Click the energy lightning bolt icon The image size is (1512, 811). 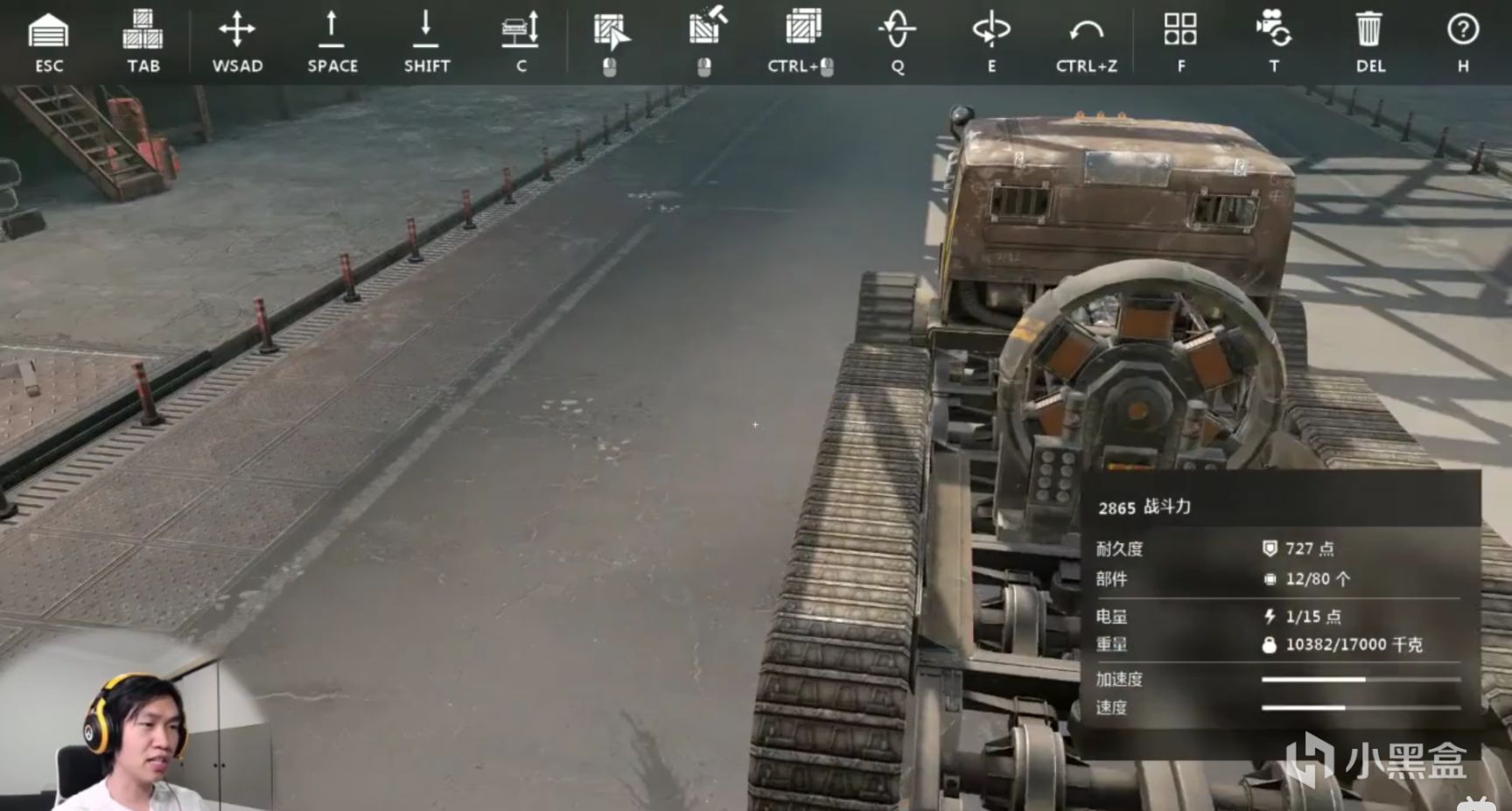1270,616
